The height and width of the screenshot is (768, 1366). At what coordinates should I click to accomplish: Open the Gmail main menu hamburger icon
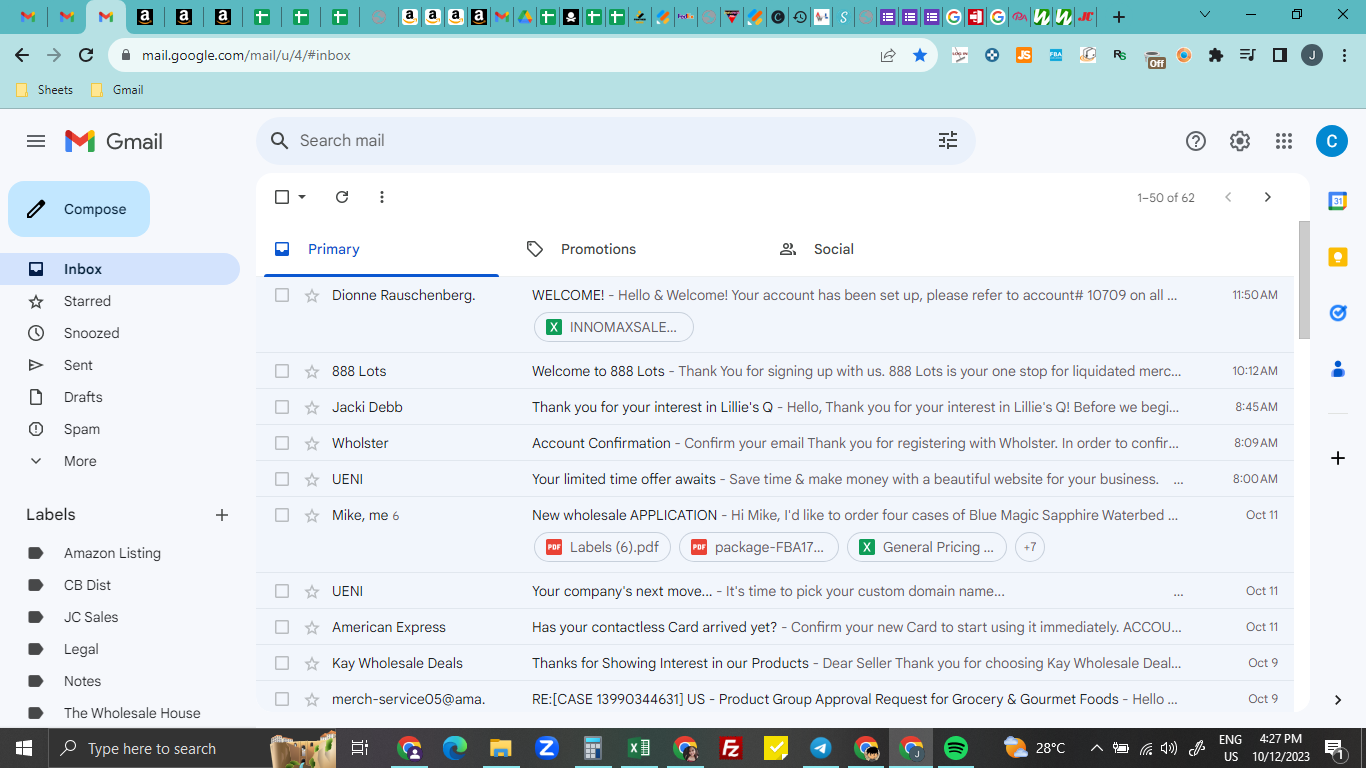pos(36,141)
